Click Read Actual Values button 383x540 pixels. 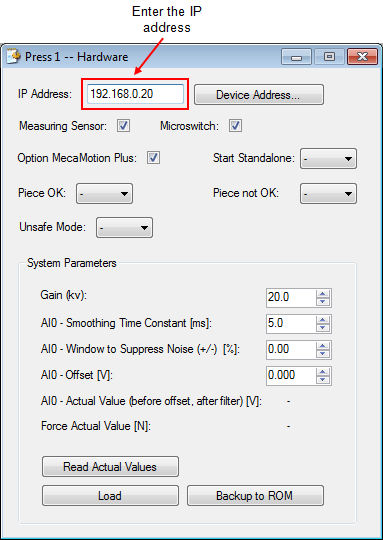coord(110,467)
